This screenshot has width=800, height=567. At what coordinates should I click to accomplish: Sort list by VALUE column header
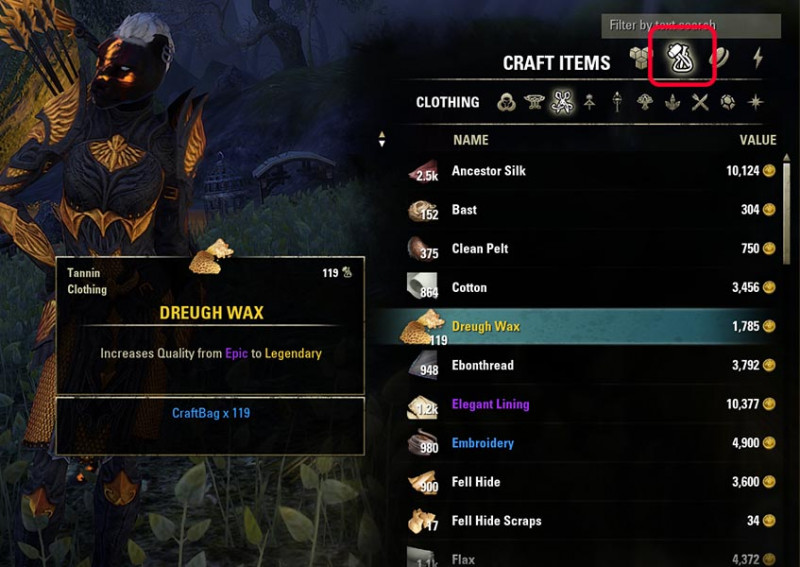point(758,140)
